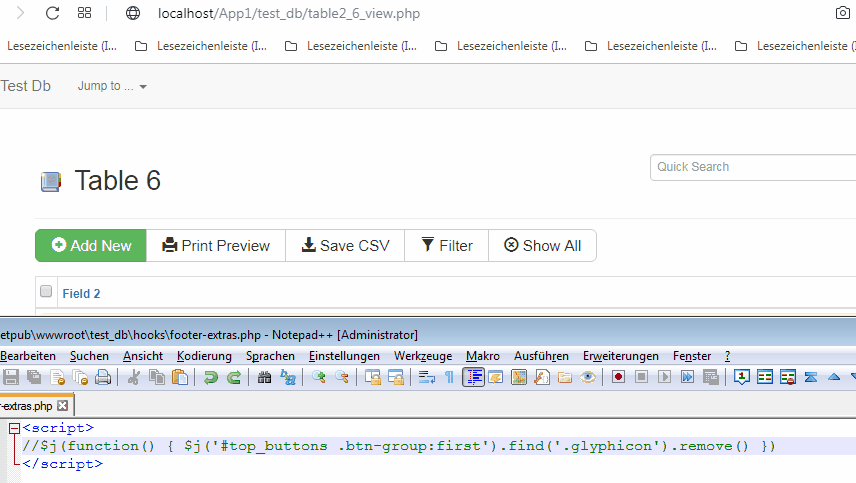Click Stop macro recording square icon
The height and width of the screenshot is (483, 856).
coord(641,377)
